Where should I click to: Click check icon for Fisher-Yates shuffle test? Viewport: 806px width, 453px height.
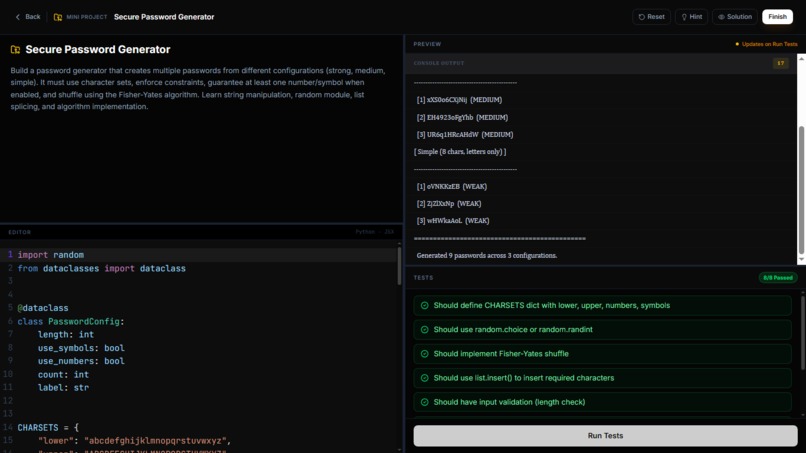425,354
